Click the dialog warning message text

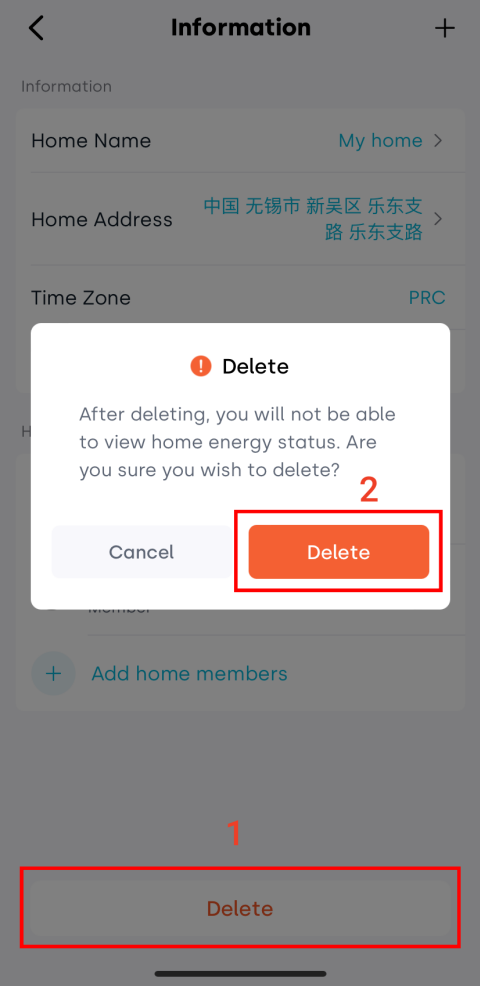click(237, 442)
